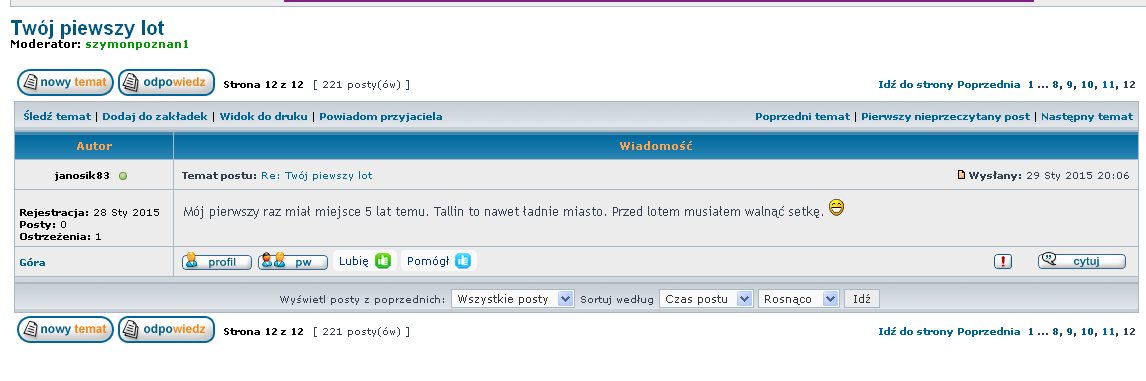Screen dimensions: 1146x381
Task: Jump to 'Pierwszy nieprzeczytany post'
Action: (946, 116)
